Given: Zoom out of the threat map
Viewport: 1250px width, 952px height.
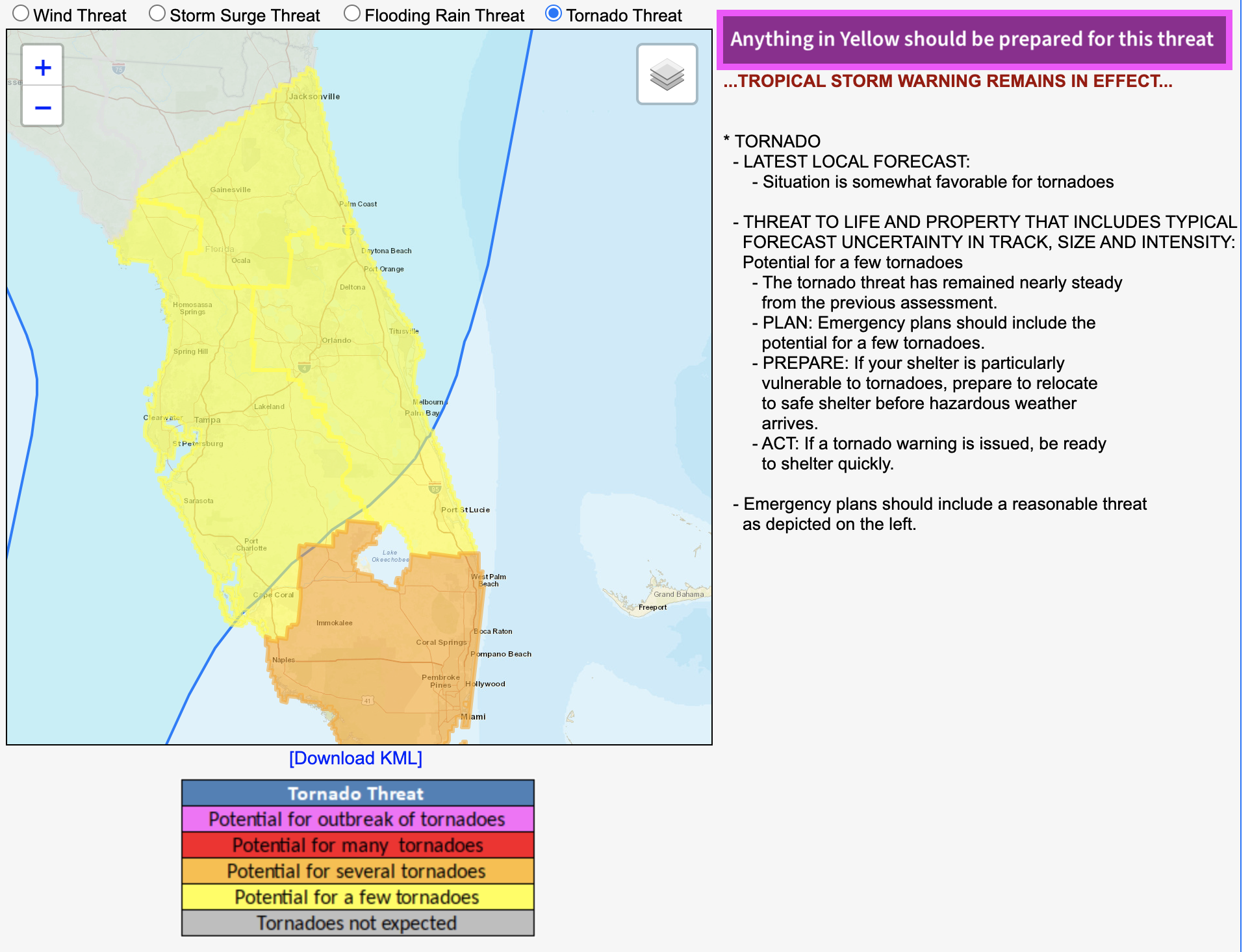Looking at the screenshot, I should 43,107.
